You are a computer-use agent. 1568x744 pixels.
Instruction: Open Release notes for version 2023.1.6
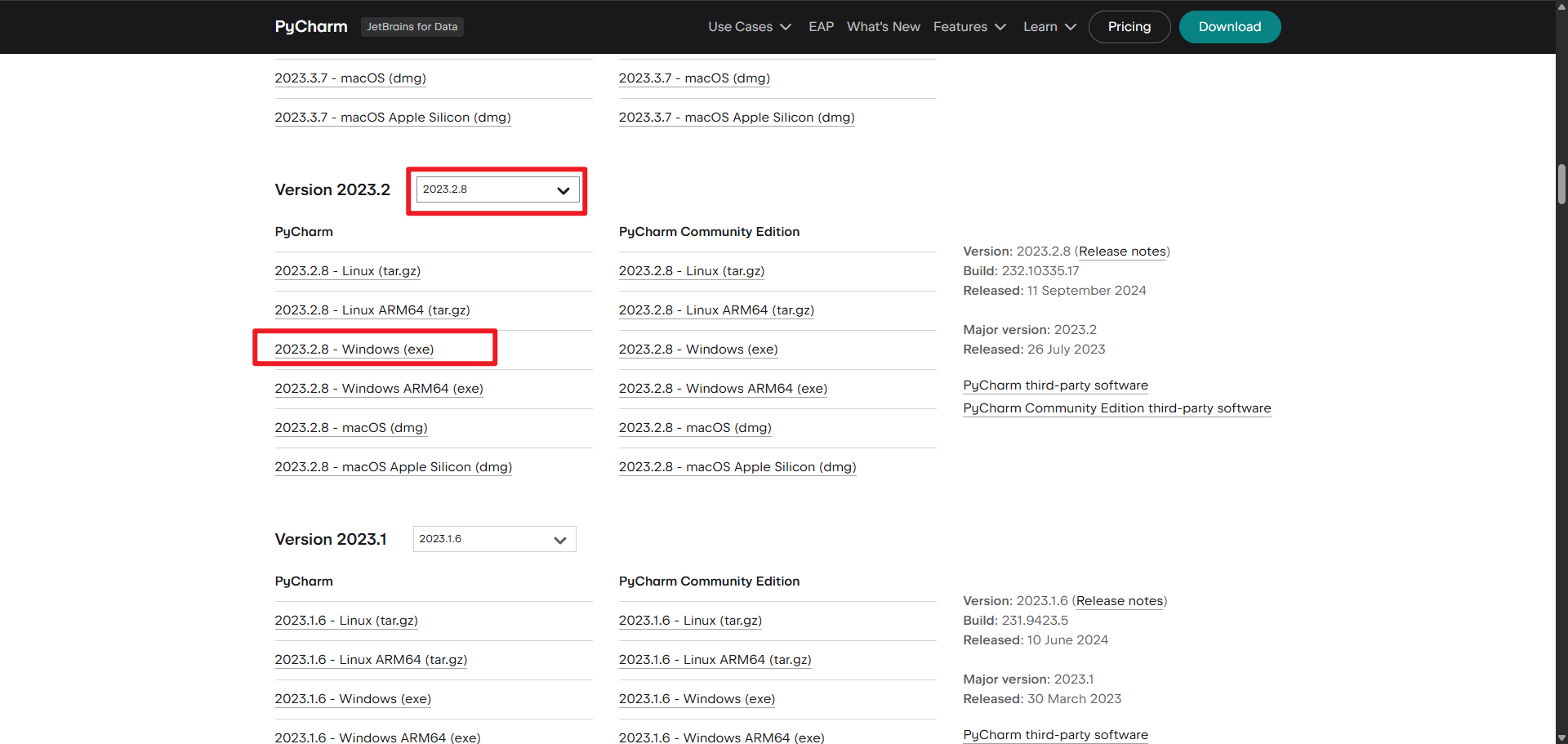[x=1120, y=601]
